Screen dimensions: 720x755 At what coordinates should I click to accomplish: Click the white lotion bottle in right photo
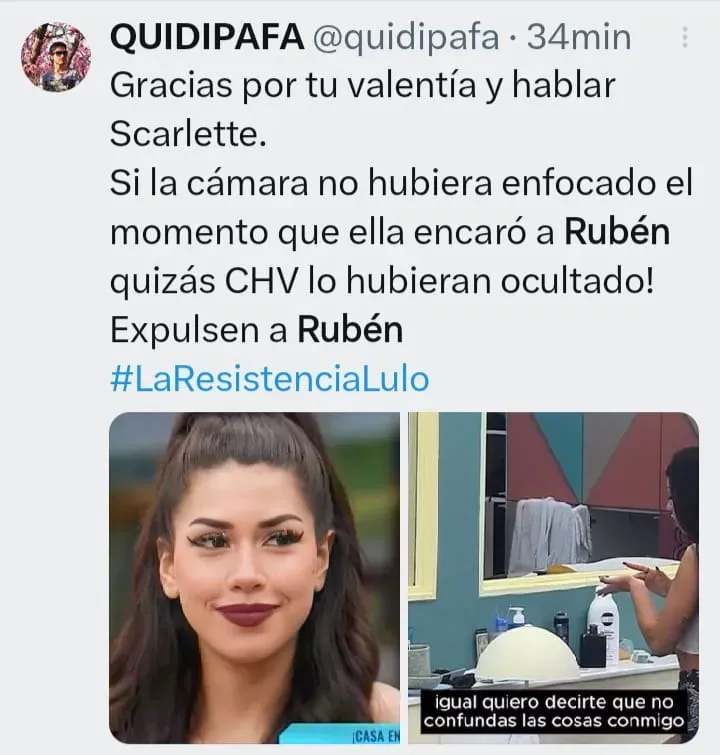click(603, 627)
